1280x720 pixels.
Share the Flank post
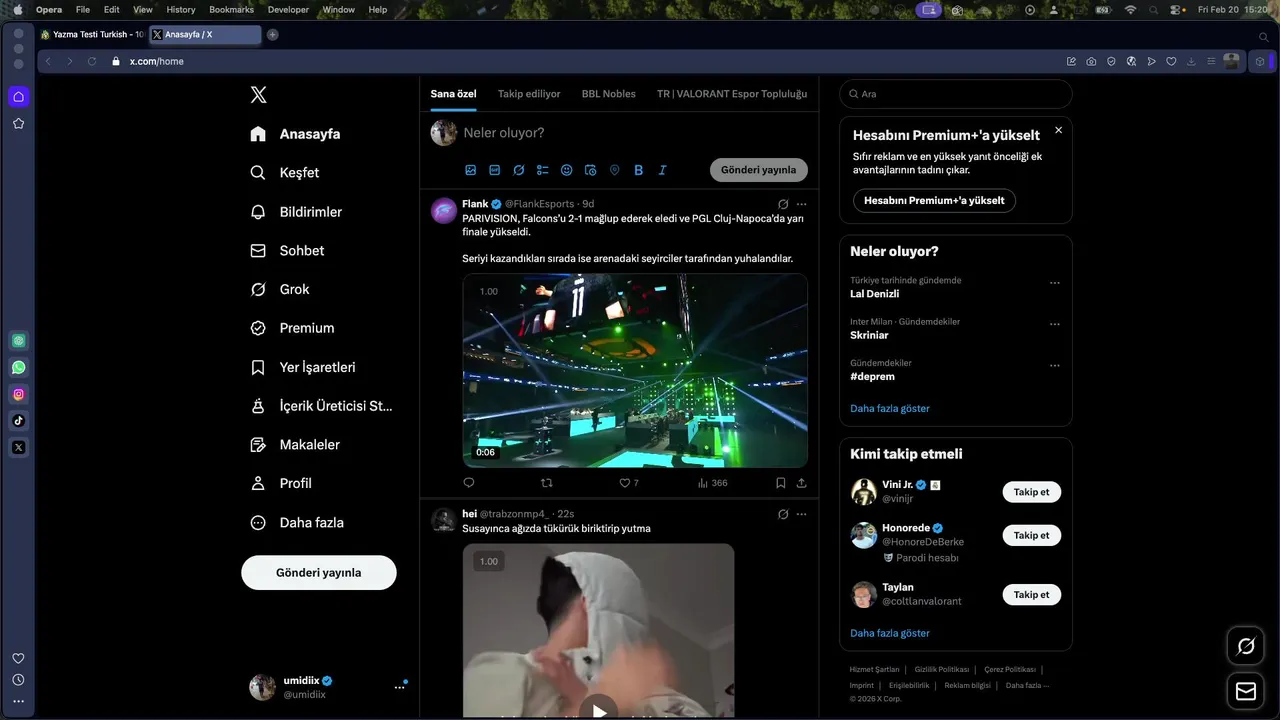click(x=802, y=483)
